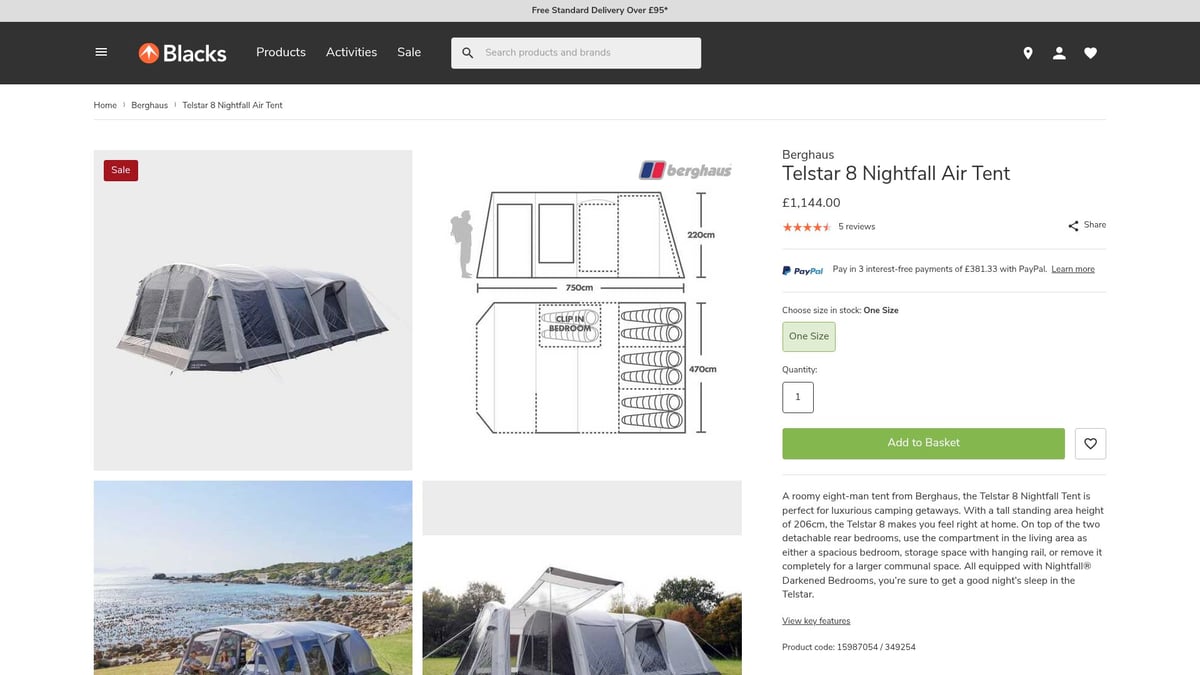
Task: Open the account profile icon
Action: tap(1059, 52)
